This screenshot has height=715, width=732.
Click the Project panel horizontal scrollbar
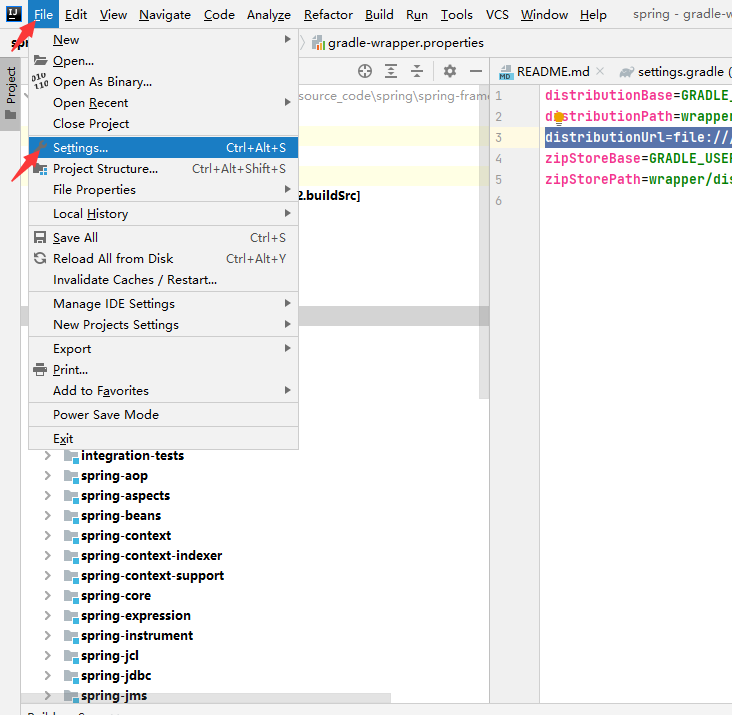tap(205, 698)
